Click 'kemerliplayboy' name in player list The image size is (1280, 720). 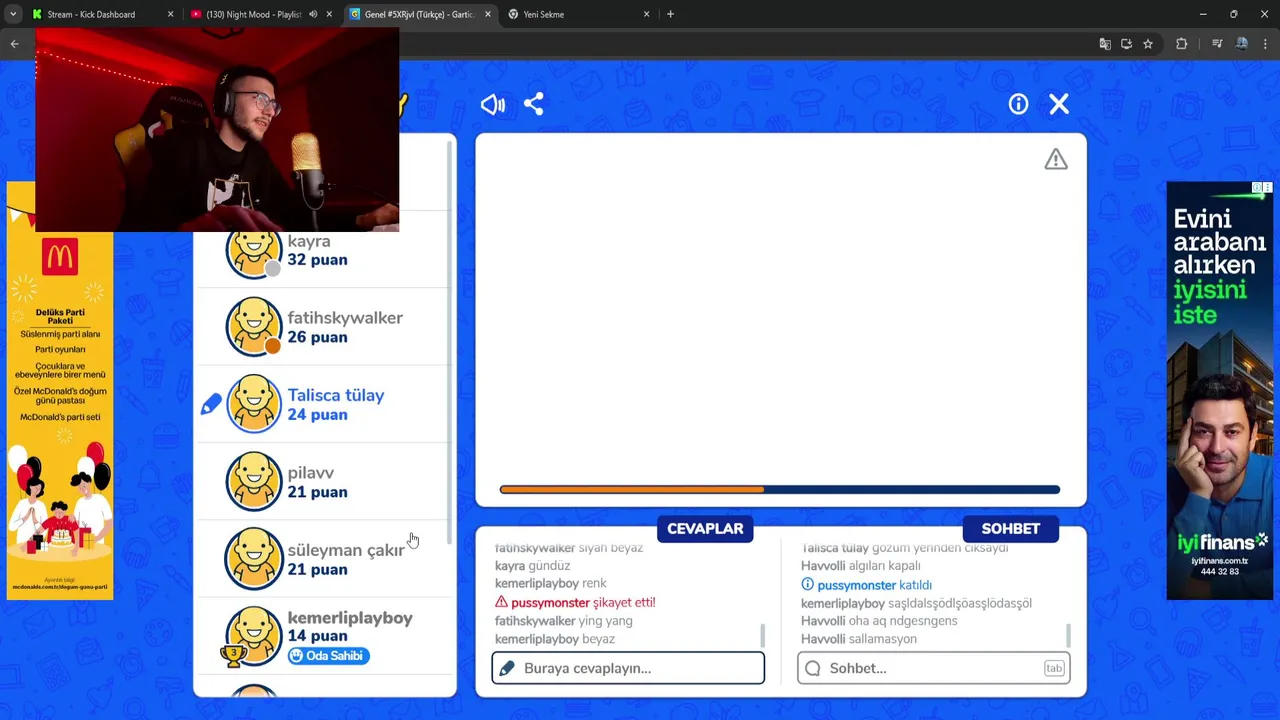[x=350, y=618]
